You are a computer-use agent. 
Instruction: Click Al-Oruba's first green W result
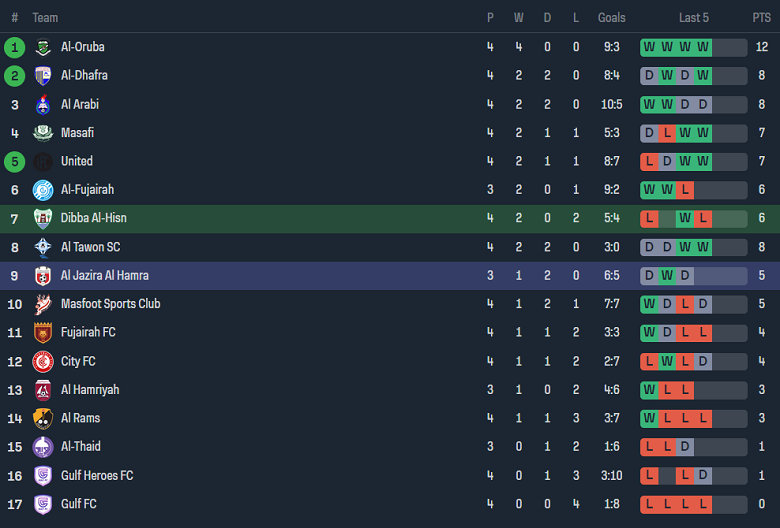[650, 47]
